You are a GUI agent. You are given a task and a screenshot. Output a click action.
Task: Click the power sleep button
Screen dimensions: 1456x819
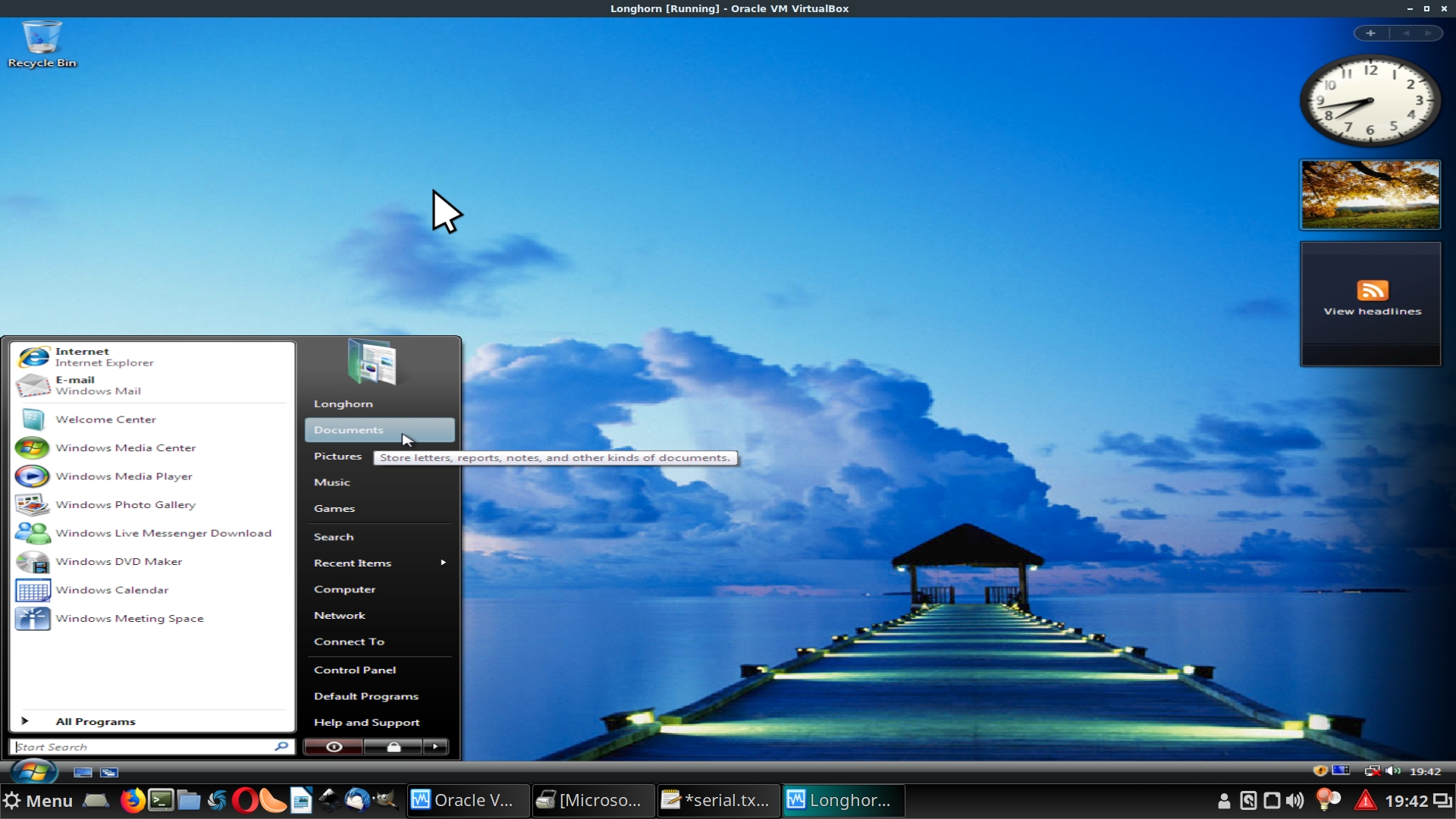coord(334,747)
